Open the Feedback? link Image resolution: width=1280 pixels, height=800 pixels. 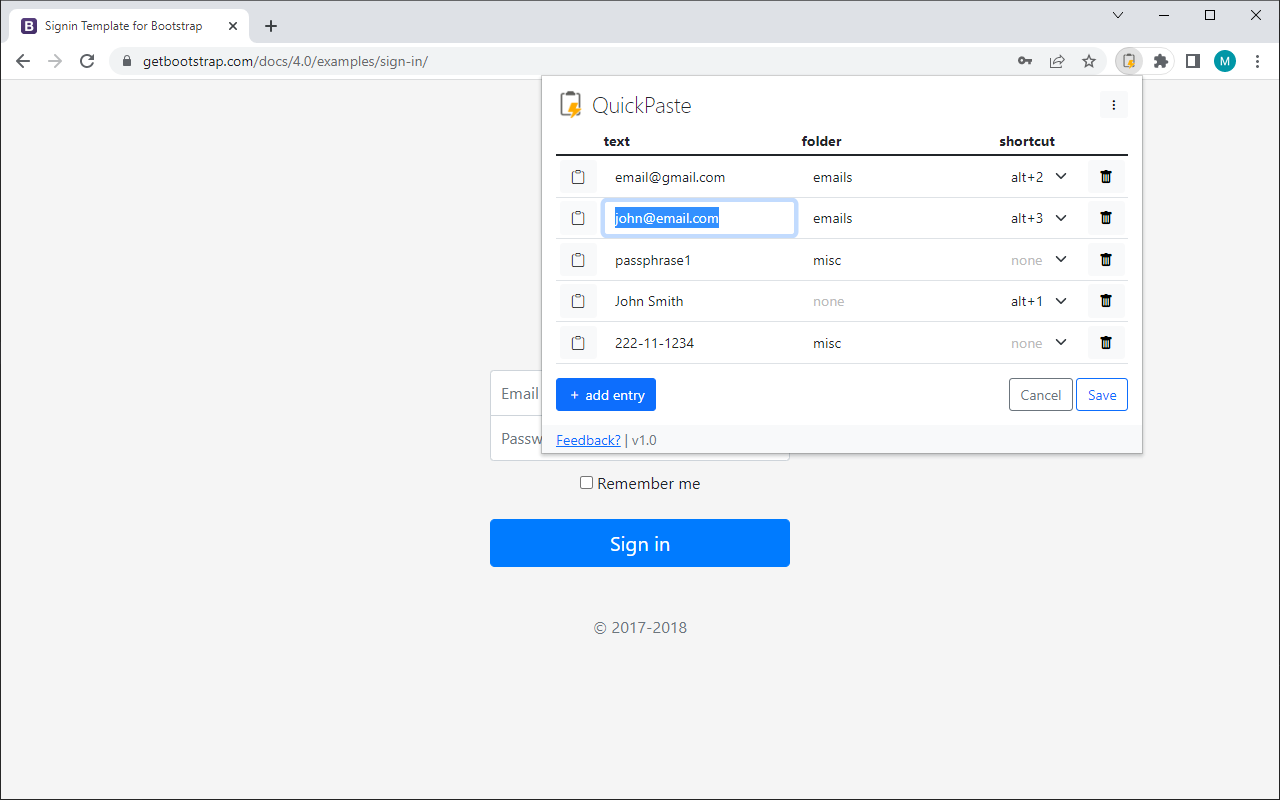[588, 439]
